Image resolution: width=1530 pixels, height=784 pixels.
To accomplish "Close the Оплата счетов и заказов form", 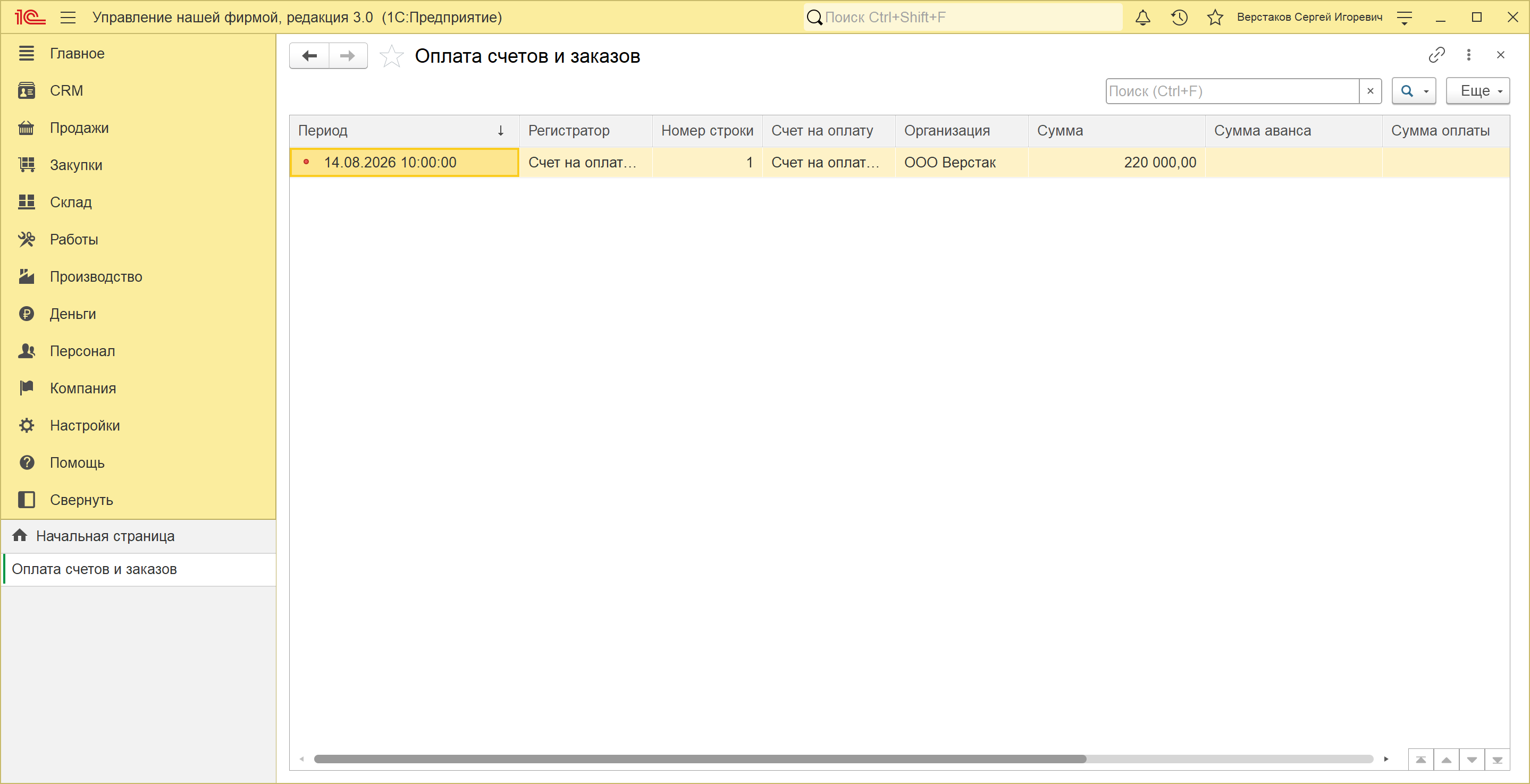I will (x=1500, y=55).
